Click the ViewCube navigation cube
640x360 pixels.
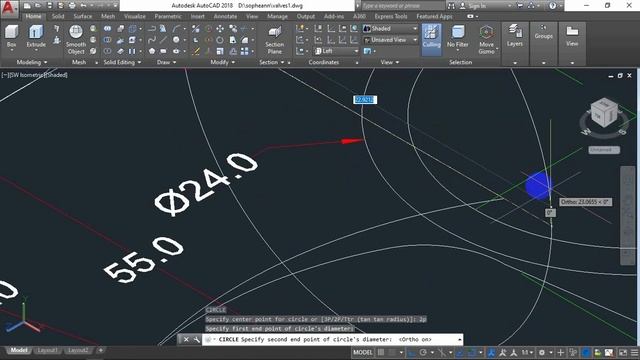point(604,114)
